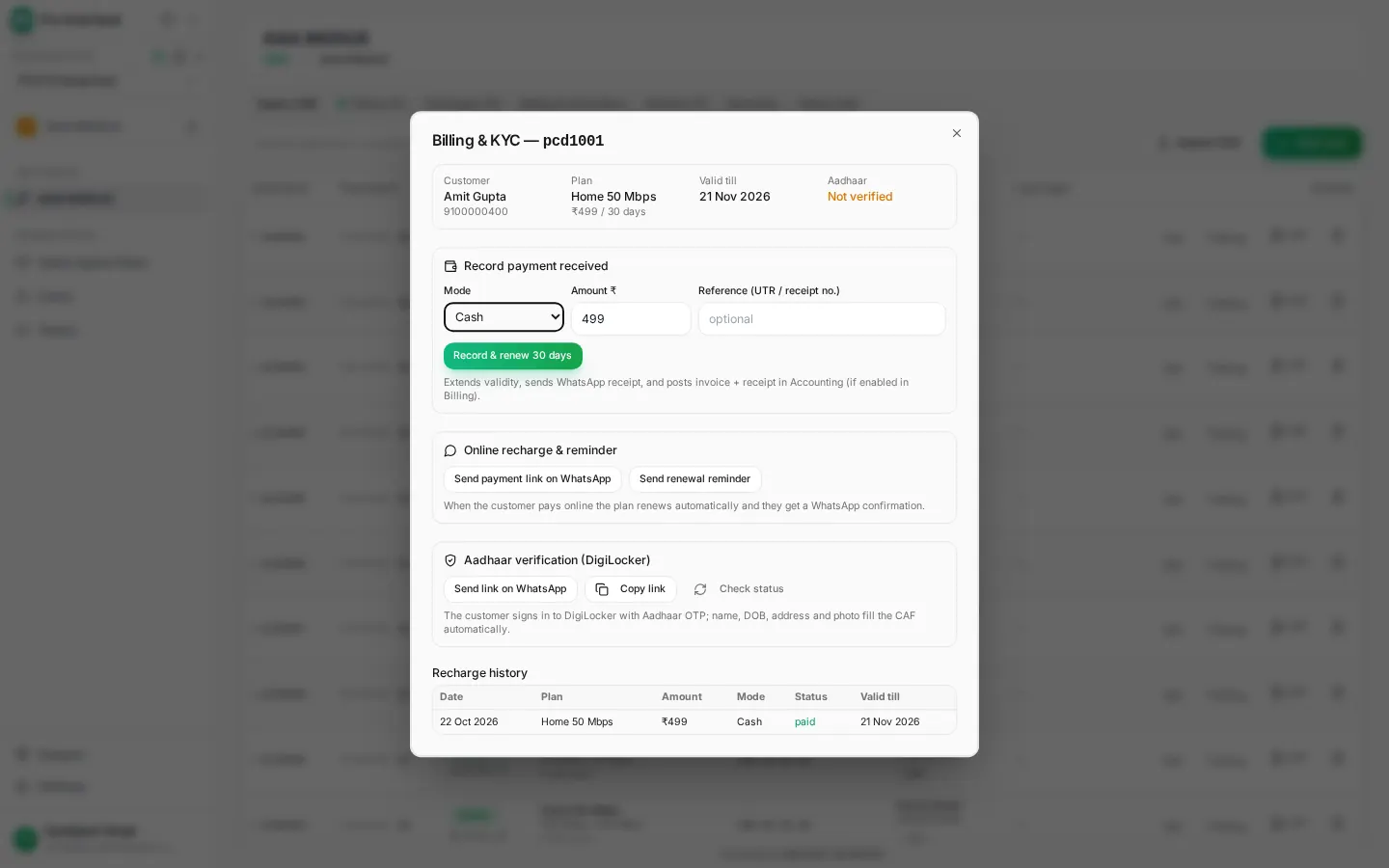
Task: Click the '₹499 / 30 days' plan price
Action: point(609,212)
